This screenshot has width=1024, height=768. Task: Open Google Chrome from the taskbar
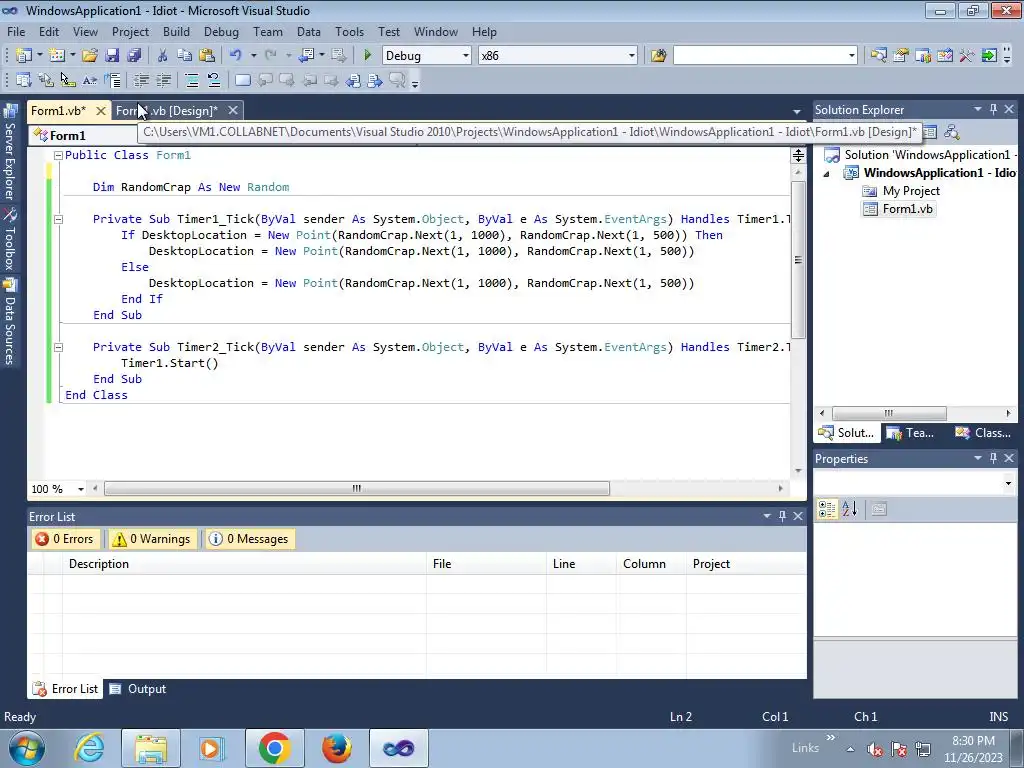click(x=274, y=748)
